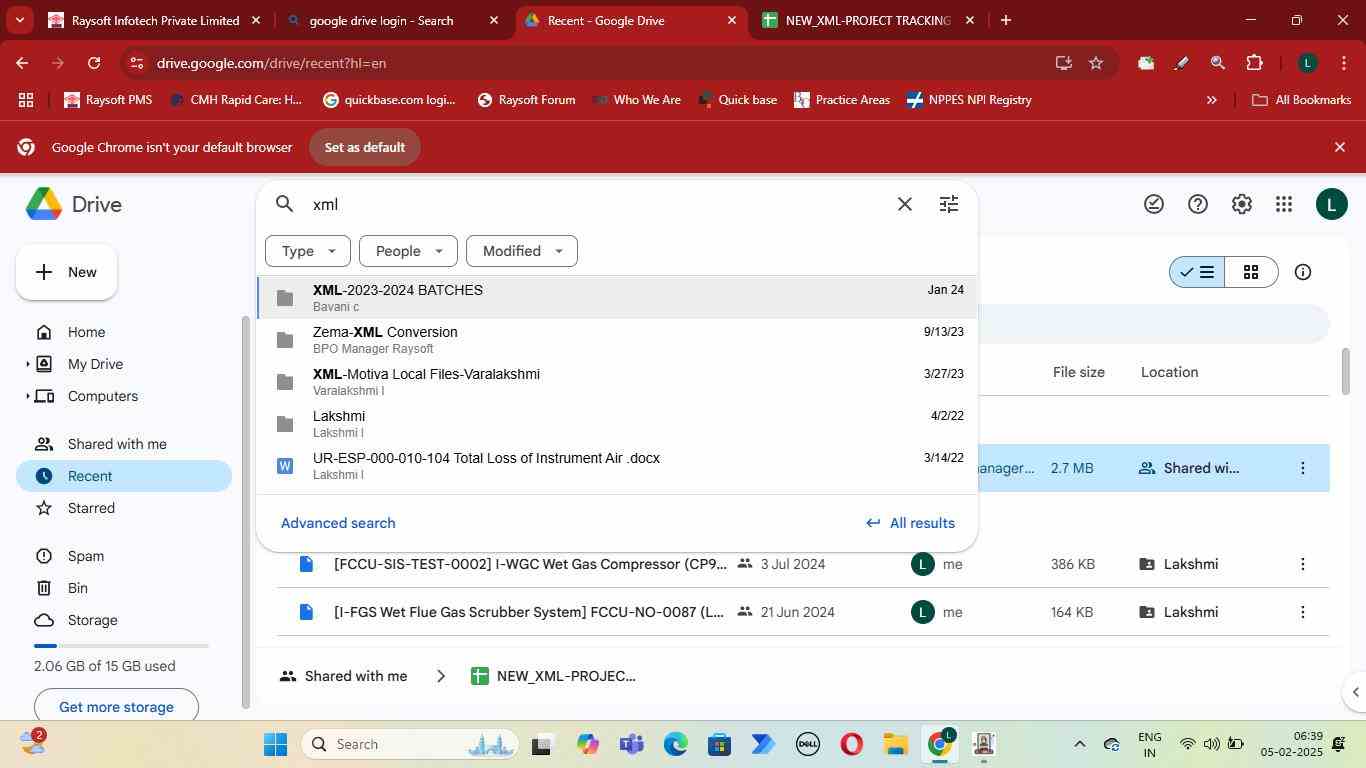Open the Chrome apps grid shortcut
The image size is (1366, 768).
26,100
